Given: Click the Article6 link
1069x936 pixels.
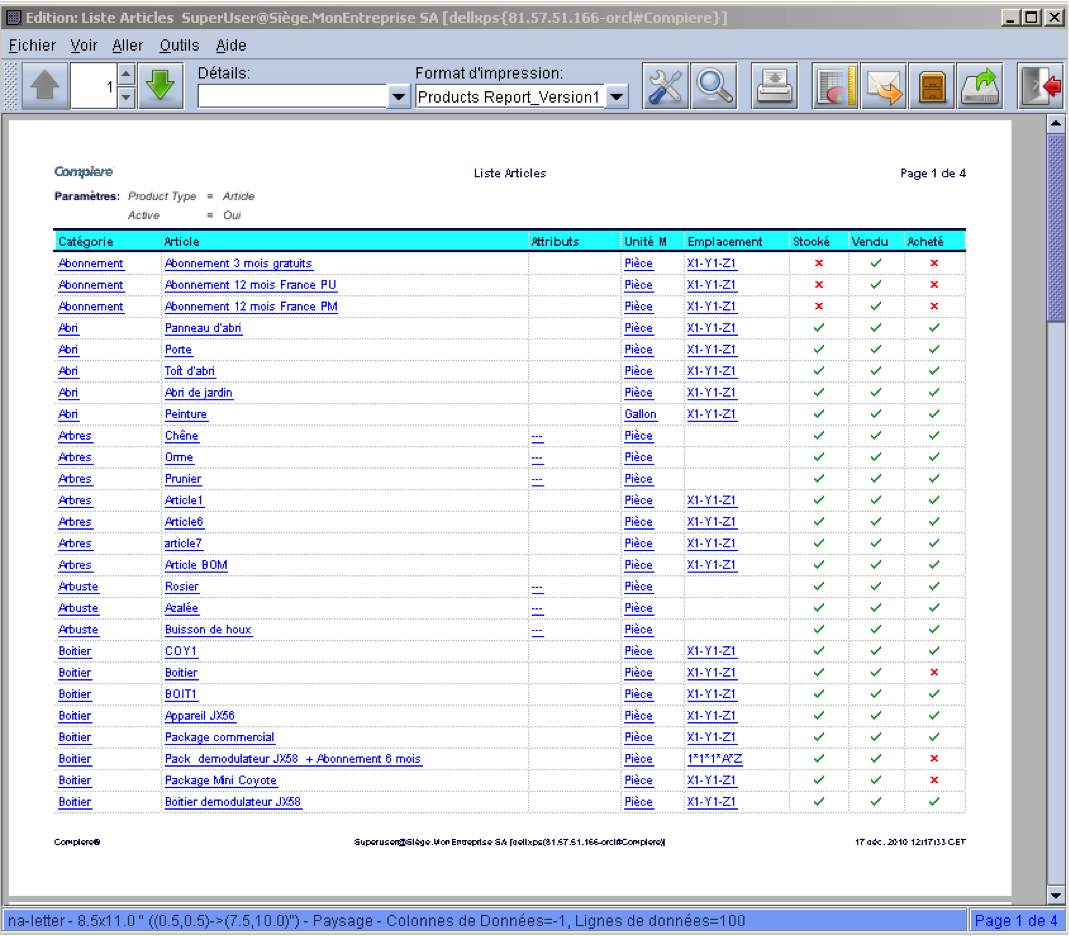Looking at the screenshot, I should tap(183, 522).
